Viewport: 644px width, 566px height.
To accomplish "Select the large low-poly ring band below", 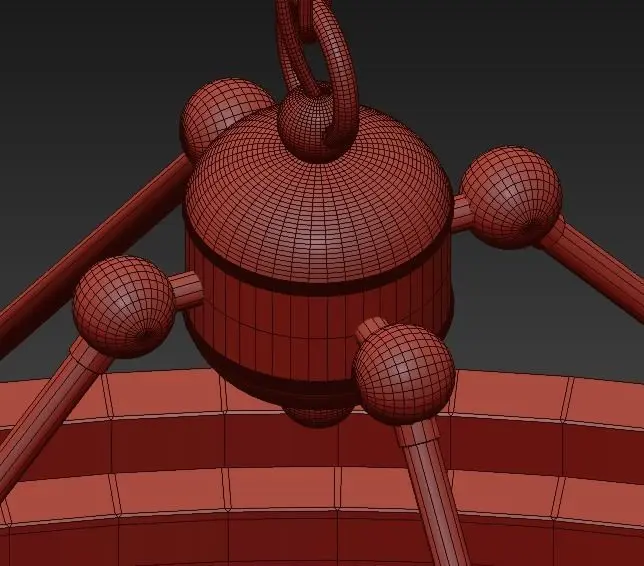I will pos(322,468).
